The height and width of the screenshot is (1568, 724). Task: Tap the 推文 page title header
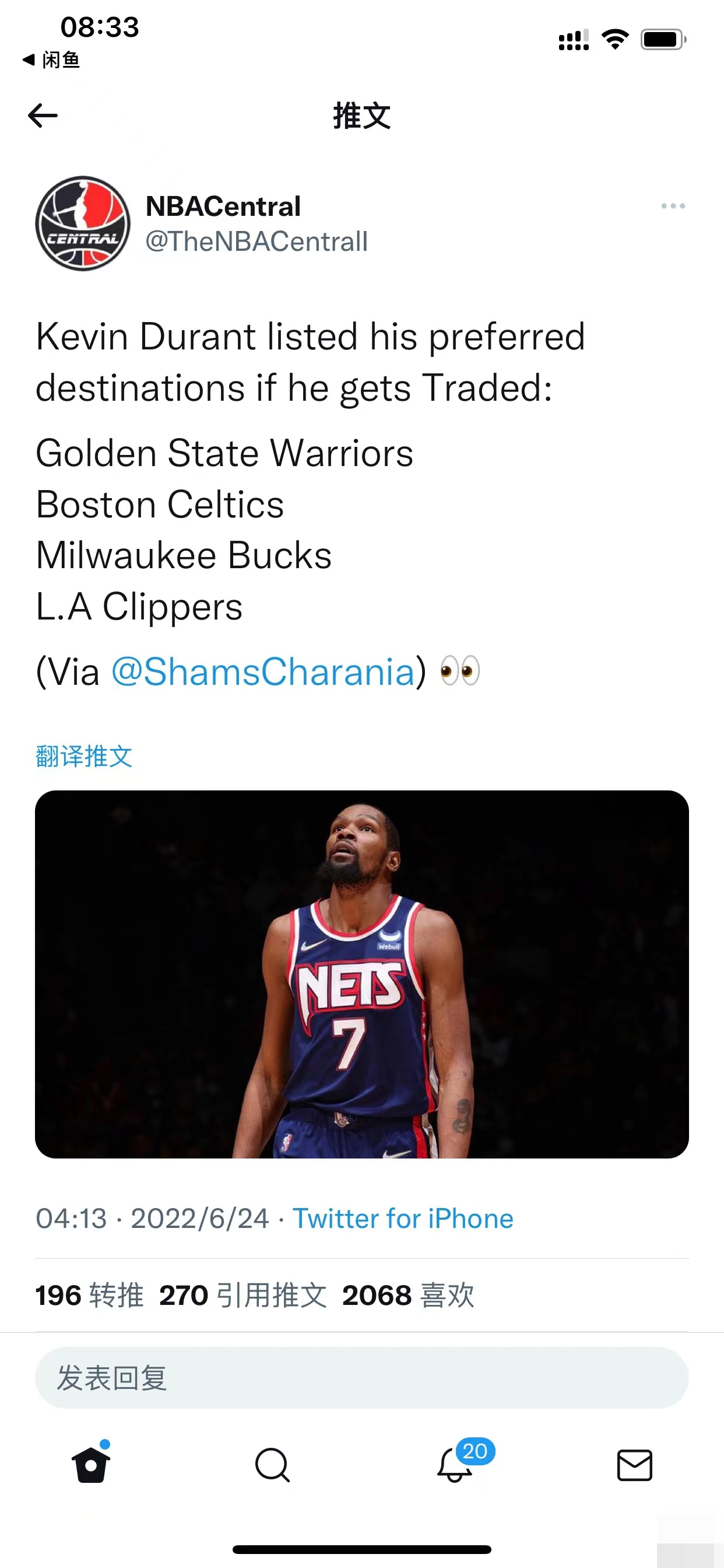point(361,115)
